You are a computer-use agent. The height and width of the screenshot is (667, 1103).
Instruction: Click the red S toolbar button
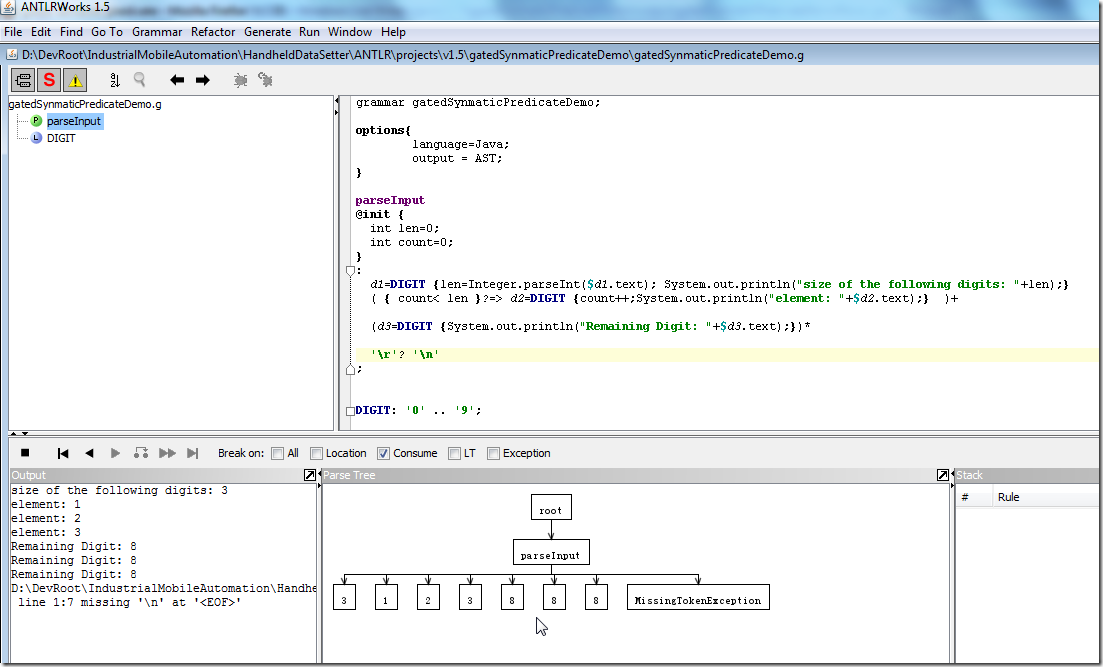pos(49,80)
